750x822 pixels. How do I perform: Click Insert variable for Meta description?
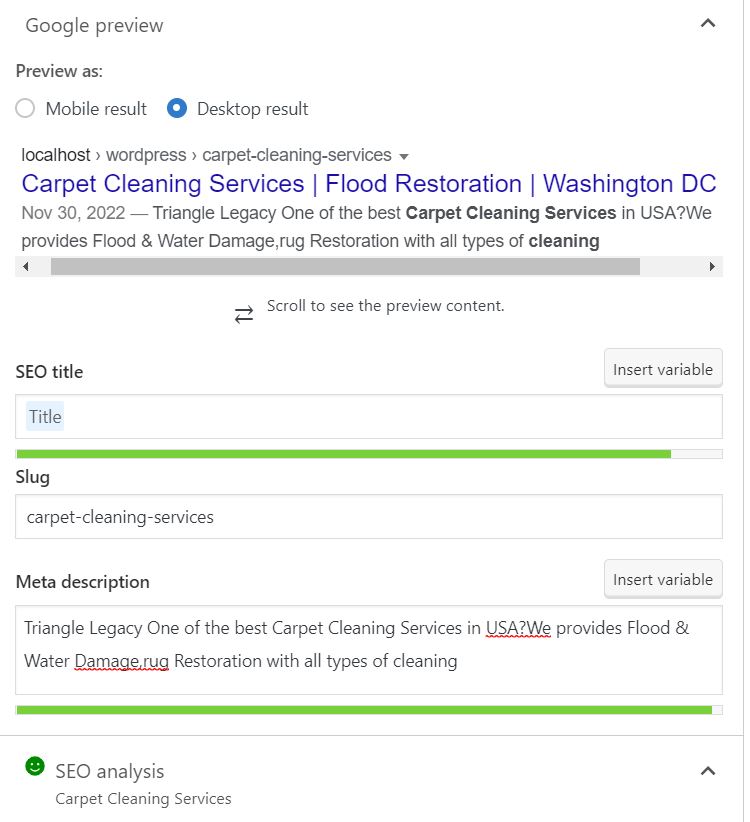(662, 580)
